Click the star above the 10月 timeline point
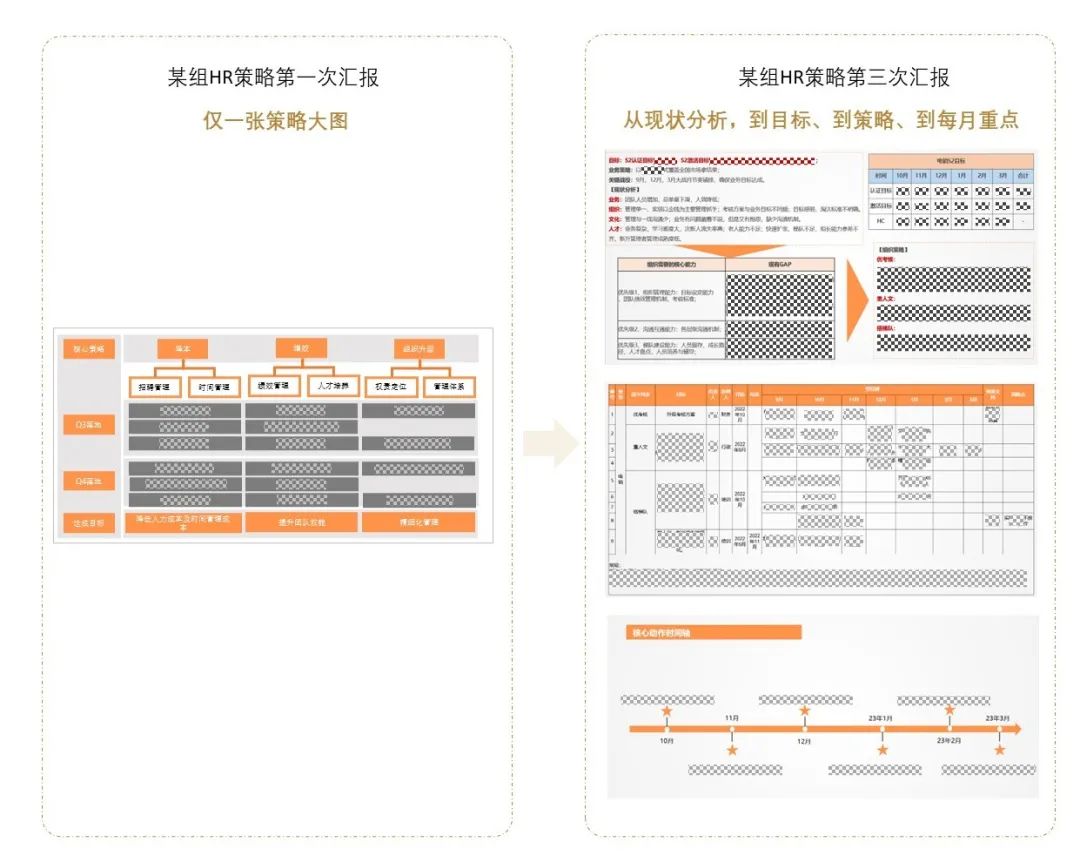Screen dimensions: 1080x862 click(667, 710)
